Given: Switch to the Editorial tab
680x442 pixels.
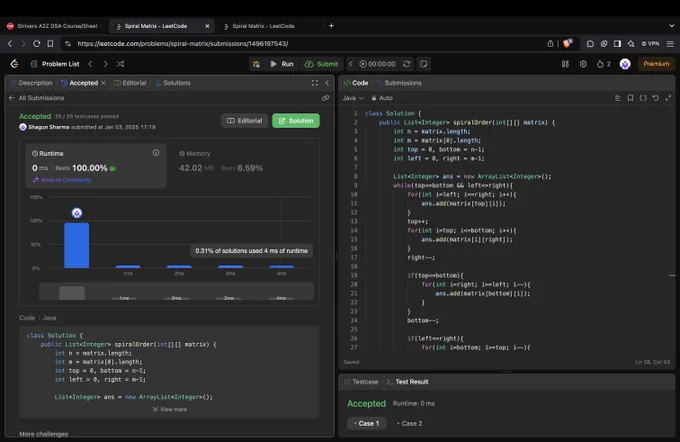Looking at the screenshot, I should tap(130, 83).
